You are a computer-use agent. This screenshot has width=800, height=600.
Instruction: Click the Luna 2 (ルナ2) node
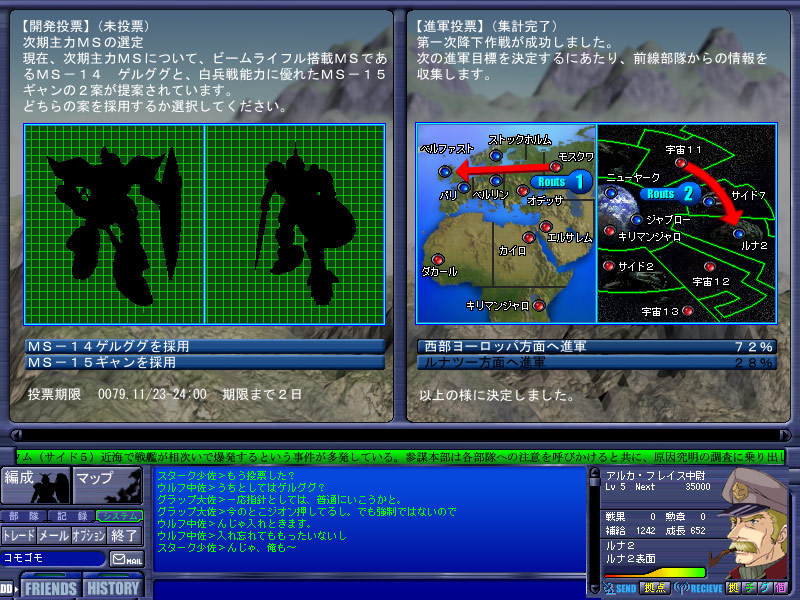click(739, 234)
